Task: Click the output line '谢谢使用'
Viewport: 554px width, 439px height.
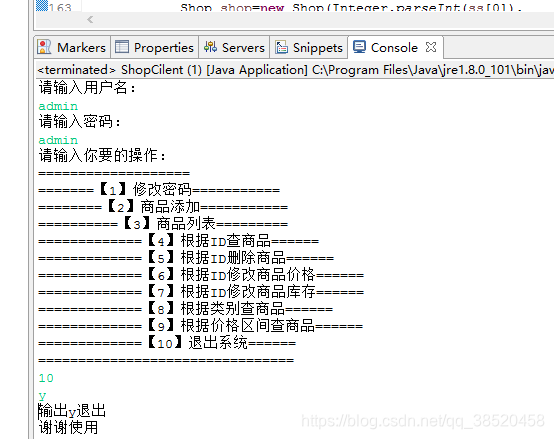Action: tap(68, 428)
